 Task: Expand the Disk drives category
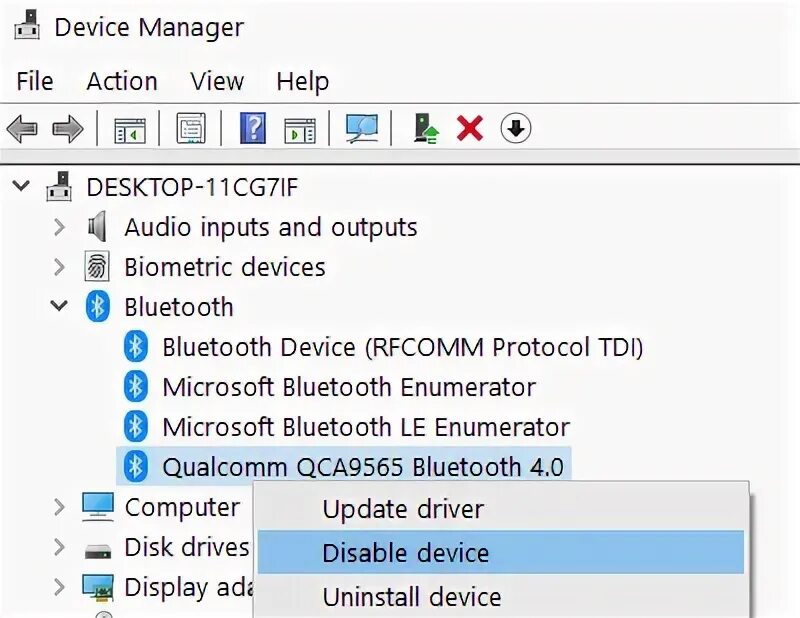coord(59,547)
